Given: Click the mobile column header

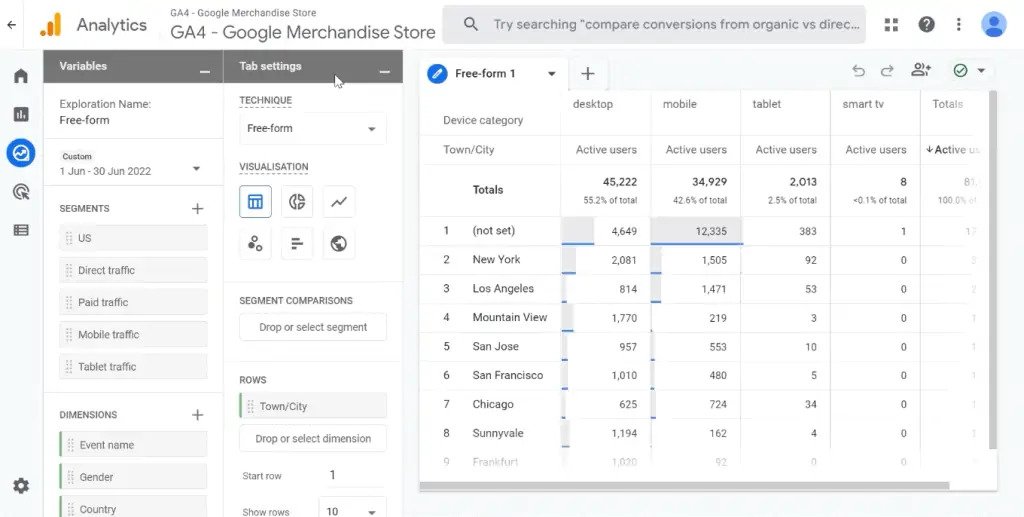Looking at the screenshot, I should coord(679,104).
